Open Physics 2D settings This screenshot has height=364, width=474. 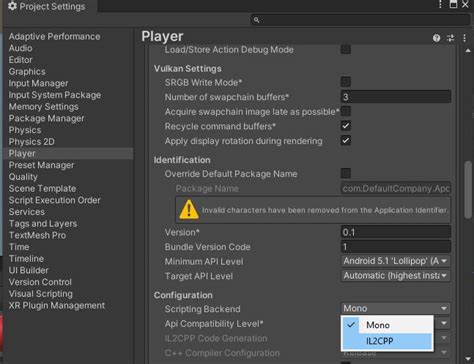(x=32, y=142)
